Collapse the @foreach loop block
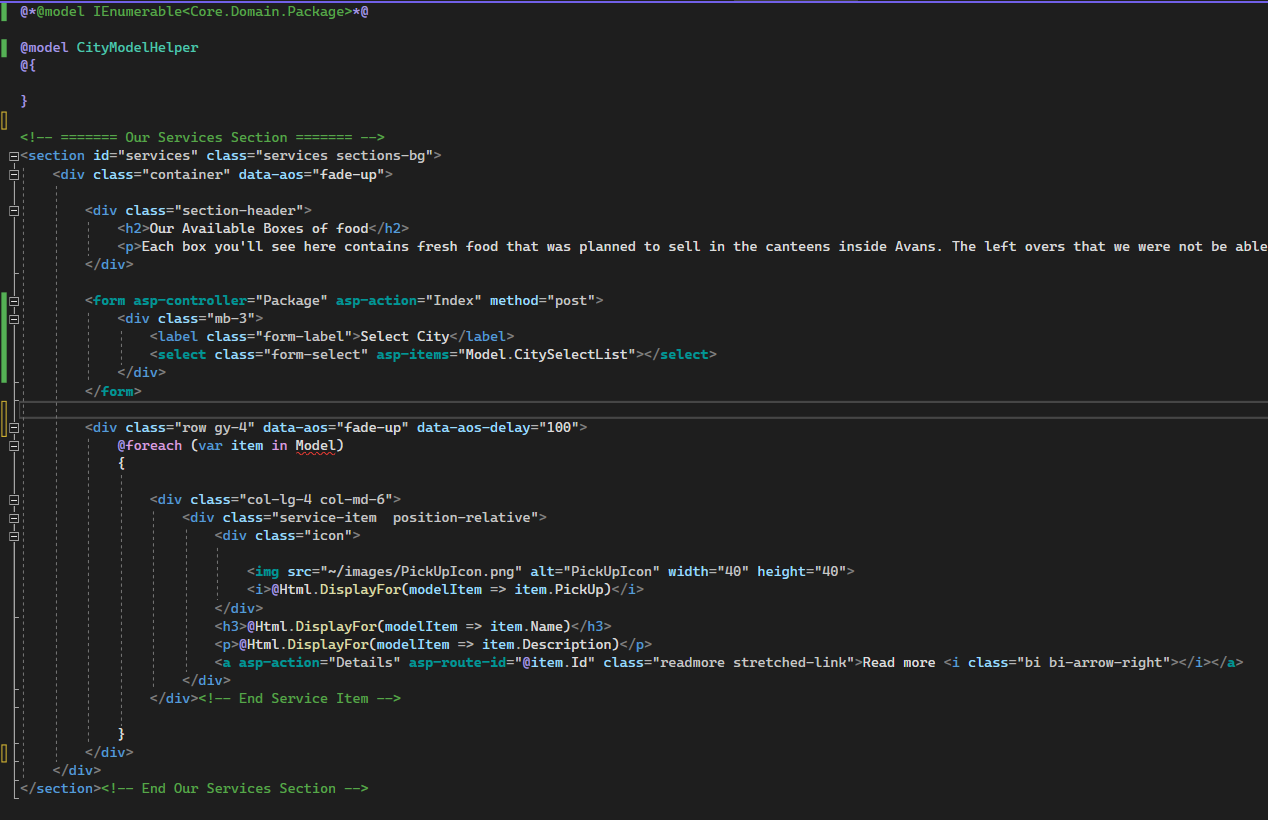The height and width of the screenshot is (820, 1268). (x=13, y=446)
